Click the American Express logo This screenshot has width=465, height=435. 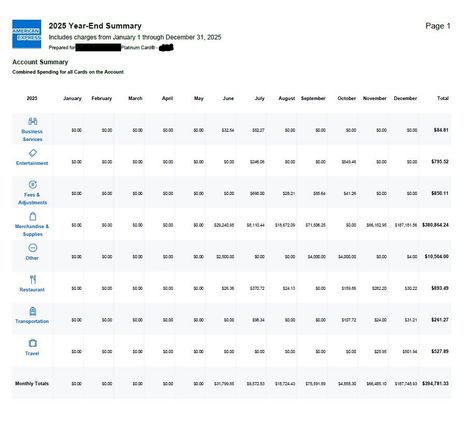tap(27, 34)
